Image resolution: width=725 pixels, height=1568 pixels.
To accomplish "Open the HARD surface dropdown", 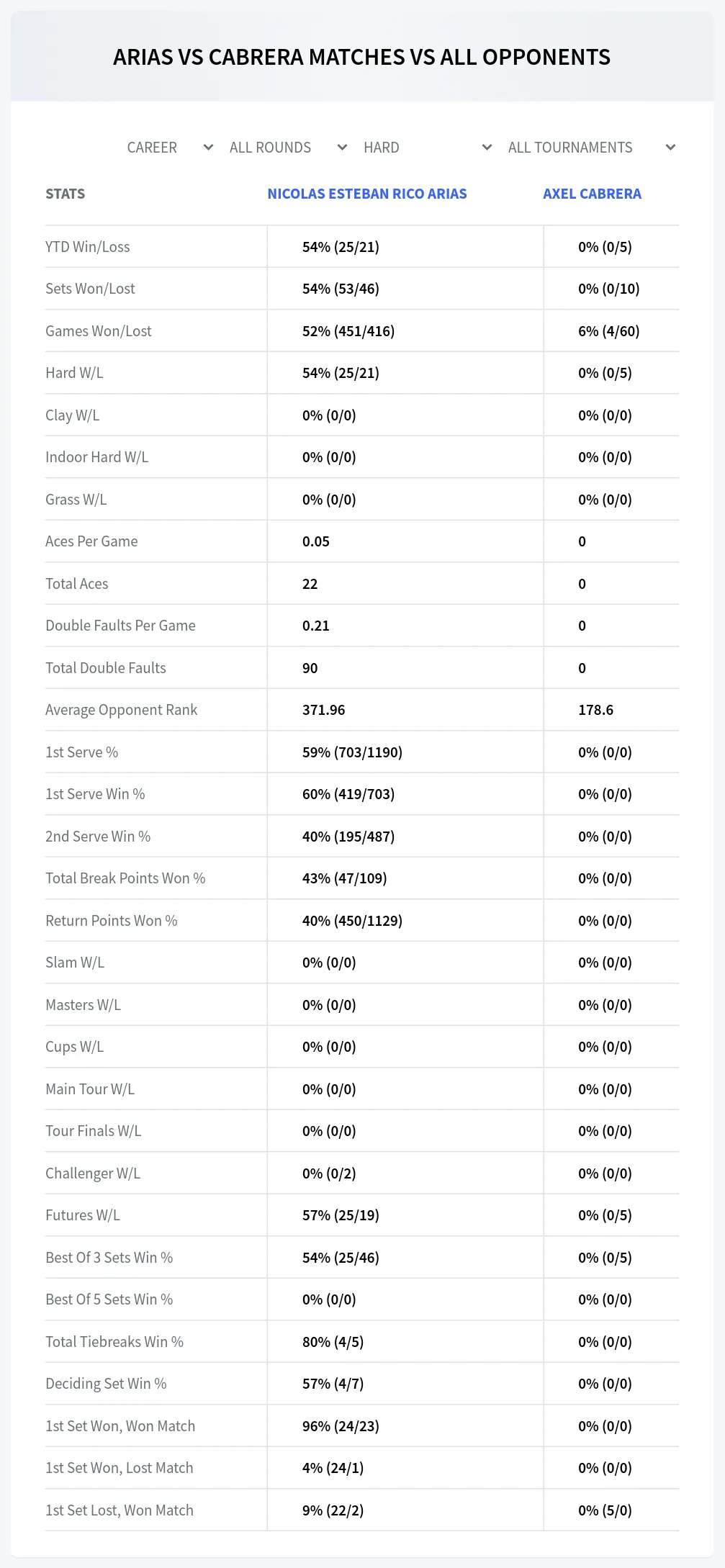I will tap(428, 148).
